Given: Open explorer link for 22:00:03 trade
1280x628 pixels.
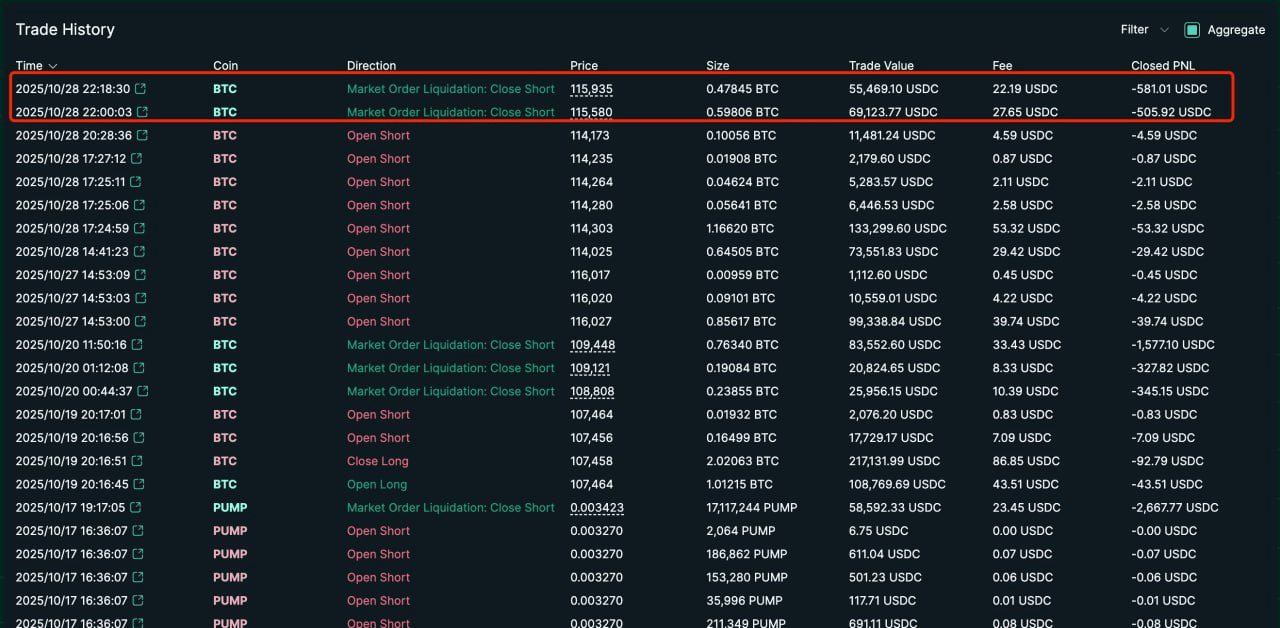Looking at the screenshot, I should pos(142,112).
